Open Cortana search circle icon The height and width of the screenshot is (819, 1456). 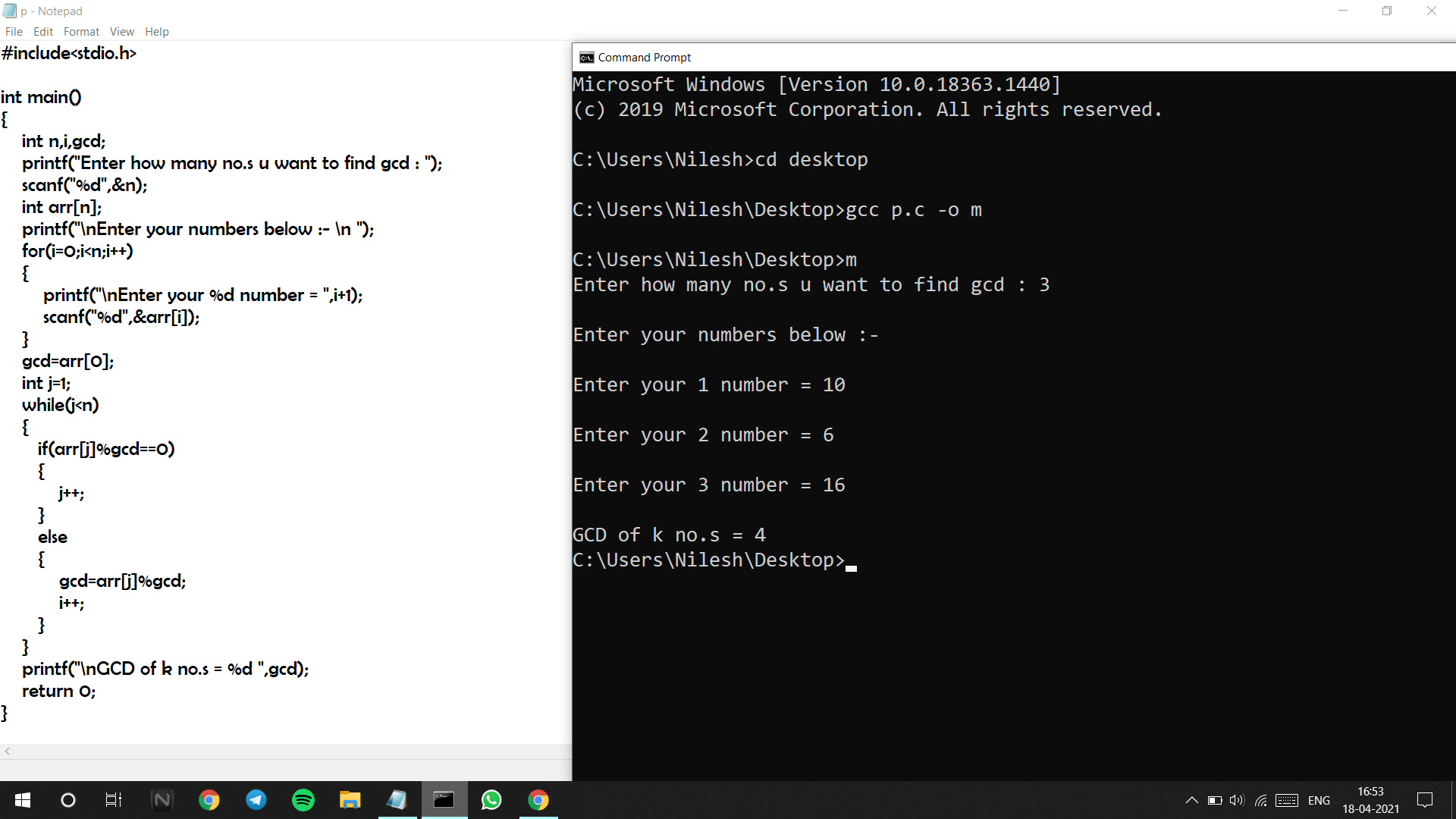tap(68, 800)
